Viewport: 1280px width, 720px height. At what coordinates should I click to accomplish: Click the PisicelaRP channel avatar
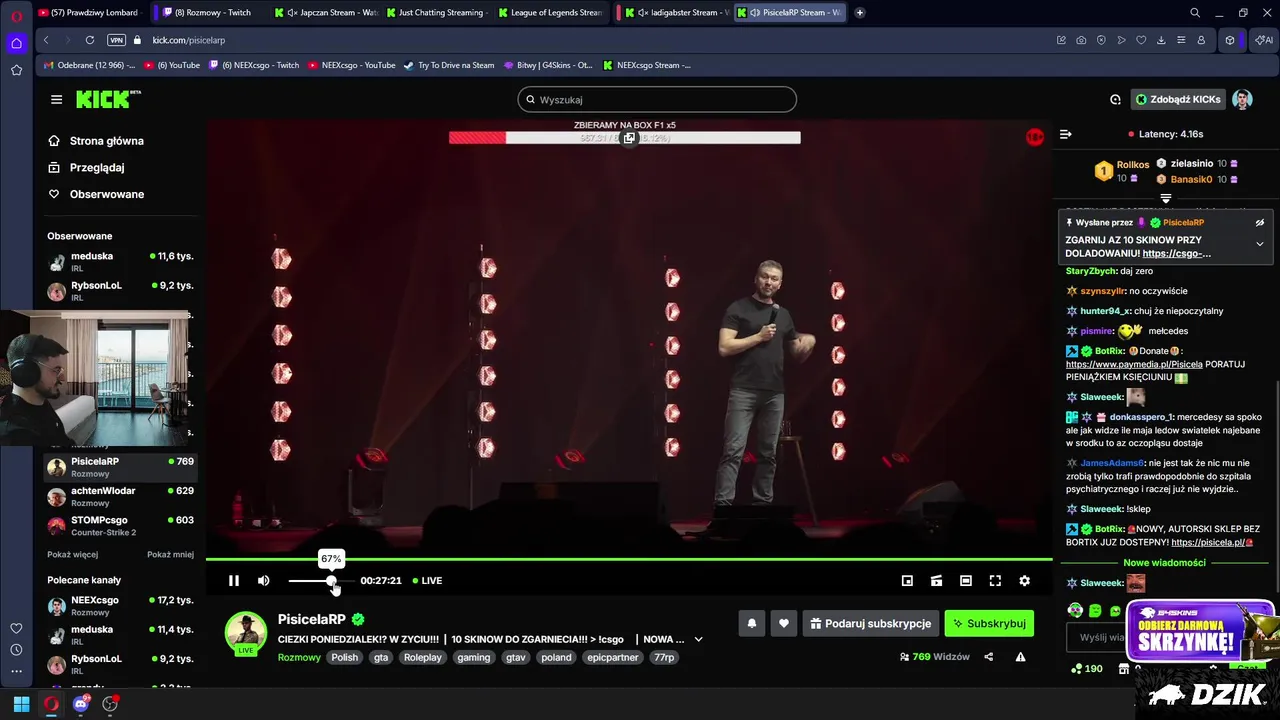(x=245, y=632)
